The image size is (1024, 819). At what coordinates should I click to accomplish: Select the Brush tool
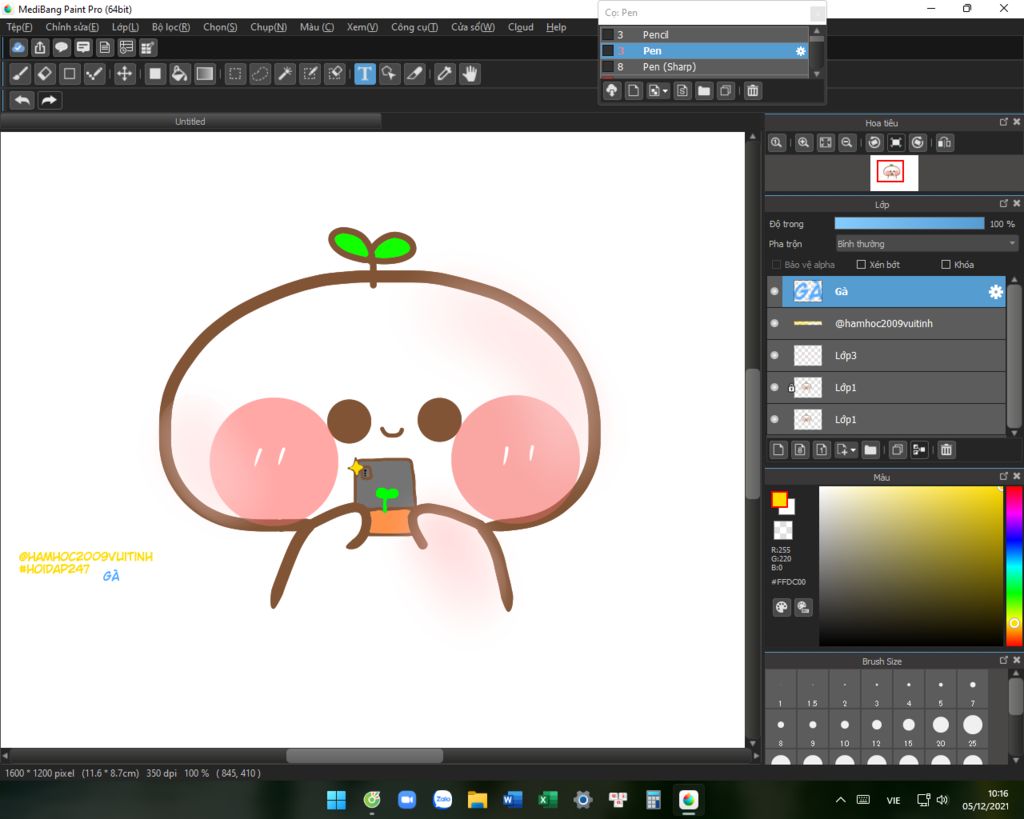(20, 74)
